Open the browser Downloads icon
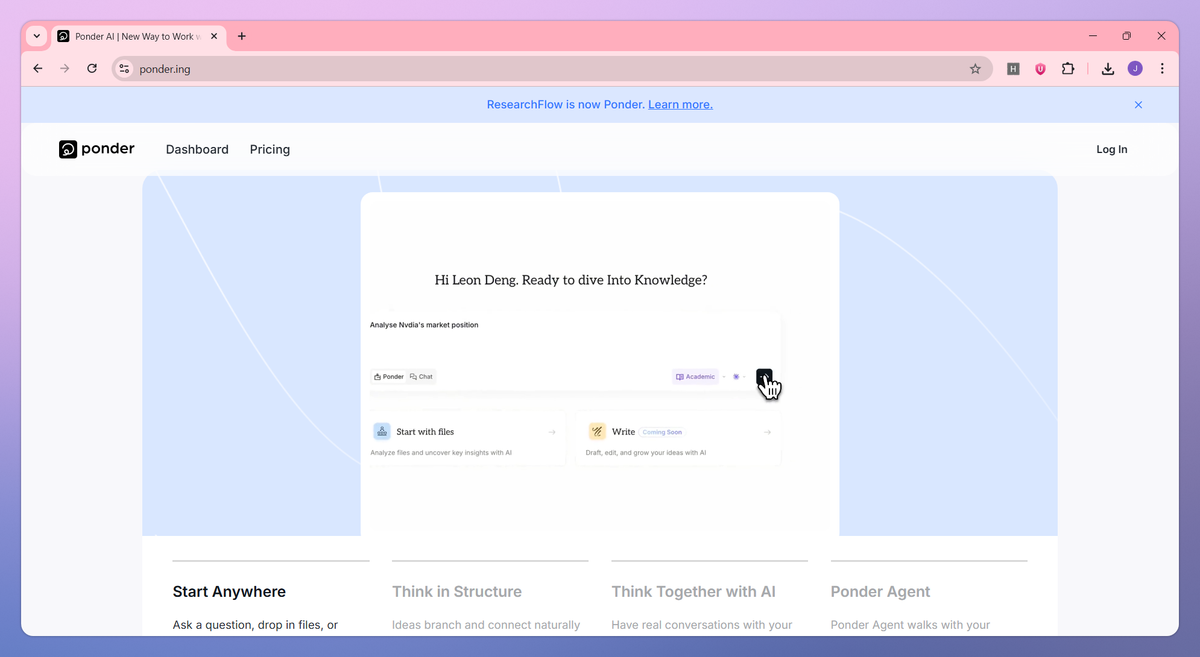 (1107, 68)
